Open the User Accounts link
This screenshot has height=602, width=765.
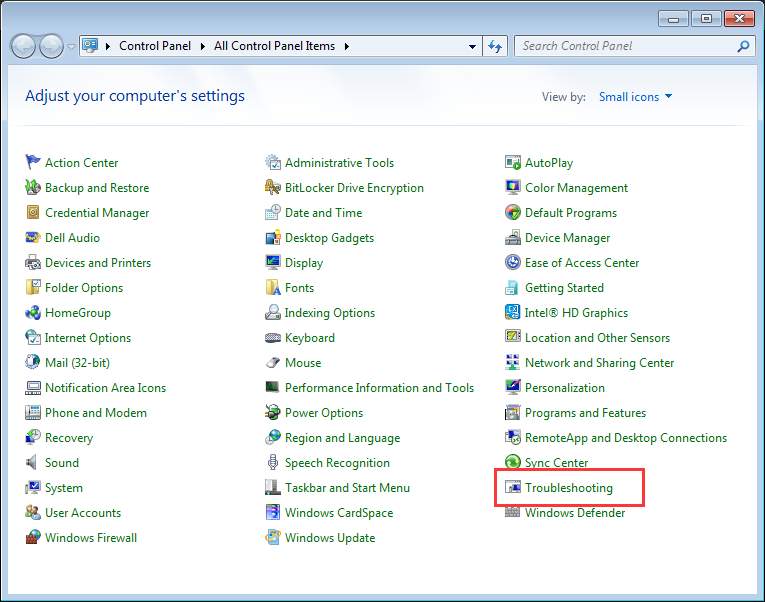pos(83,513)
